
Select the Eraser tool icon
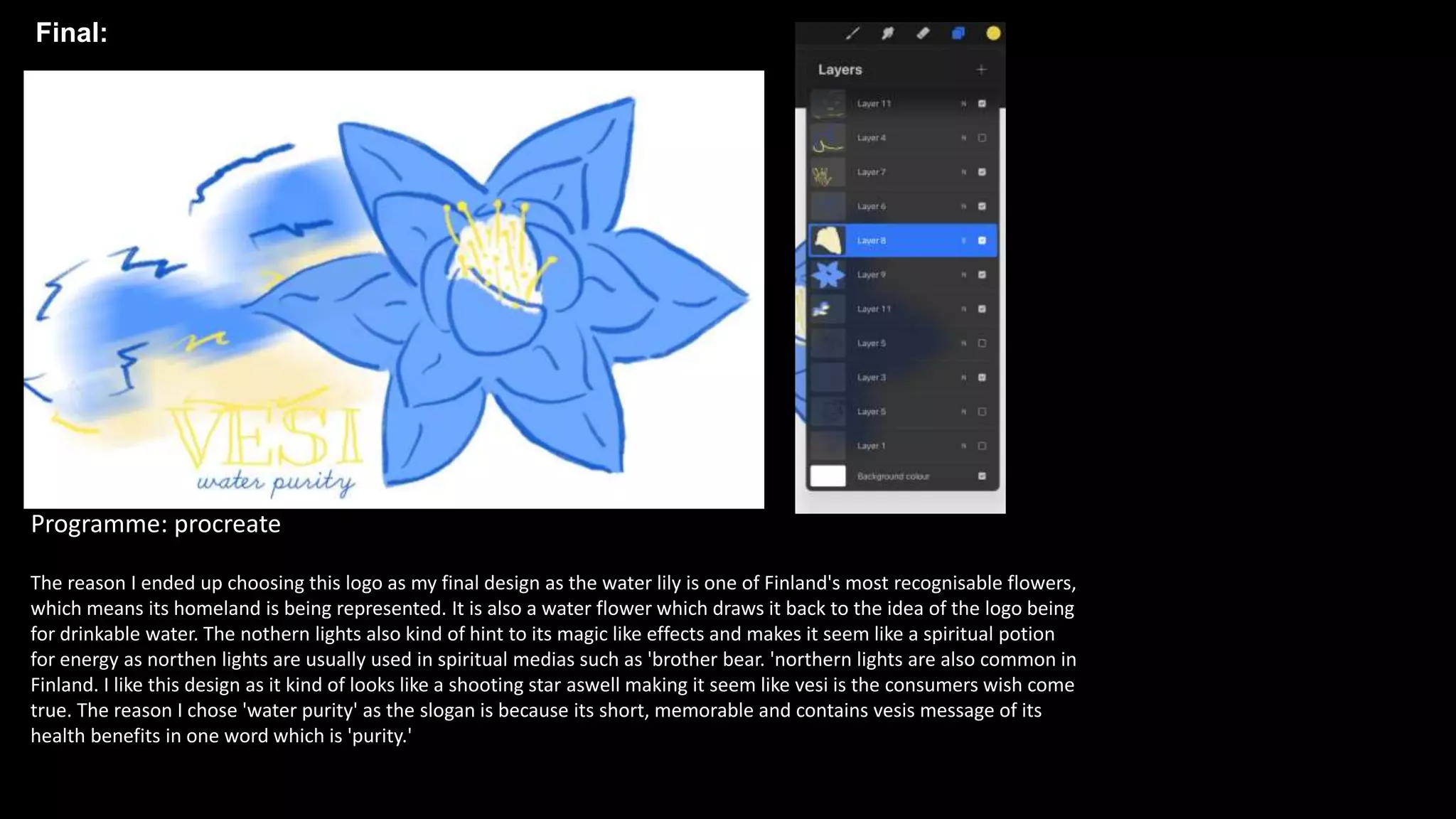click(x=923, y=33)
